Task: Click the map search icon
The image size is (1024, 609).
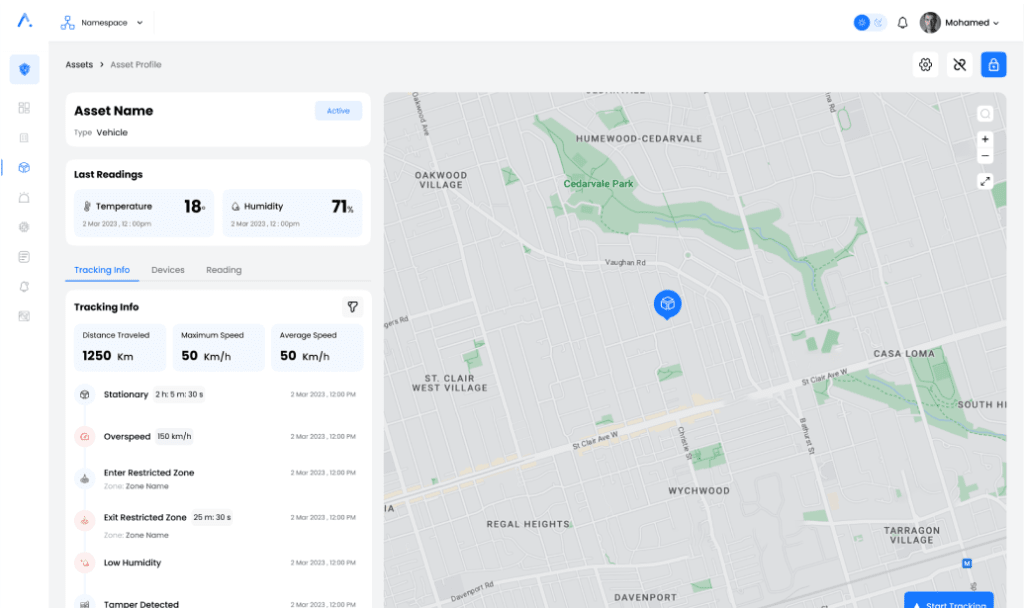Action: click(985, 114)
